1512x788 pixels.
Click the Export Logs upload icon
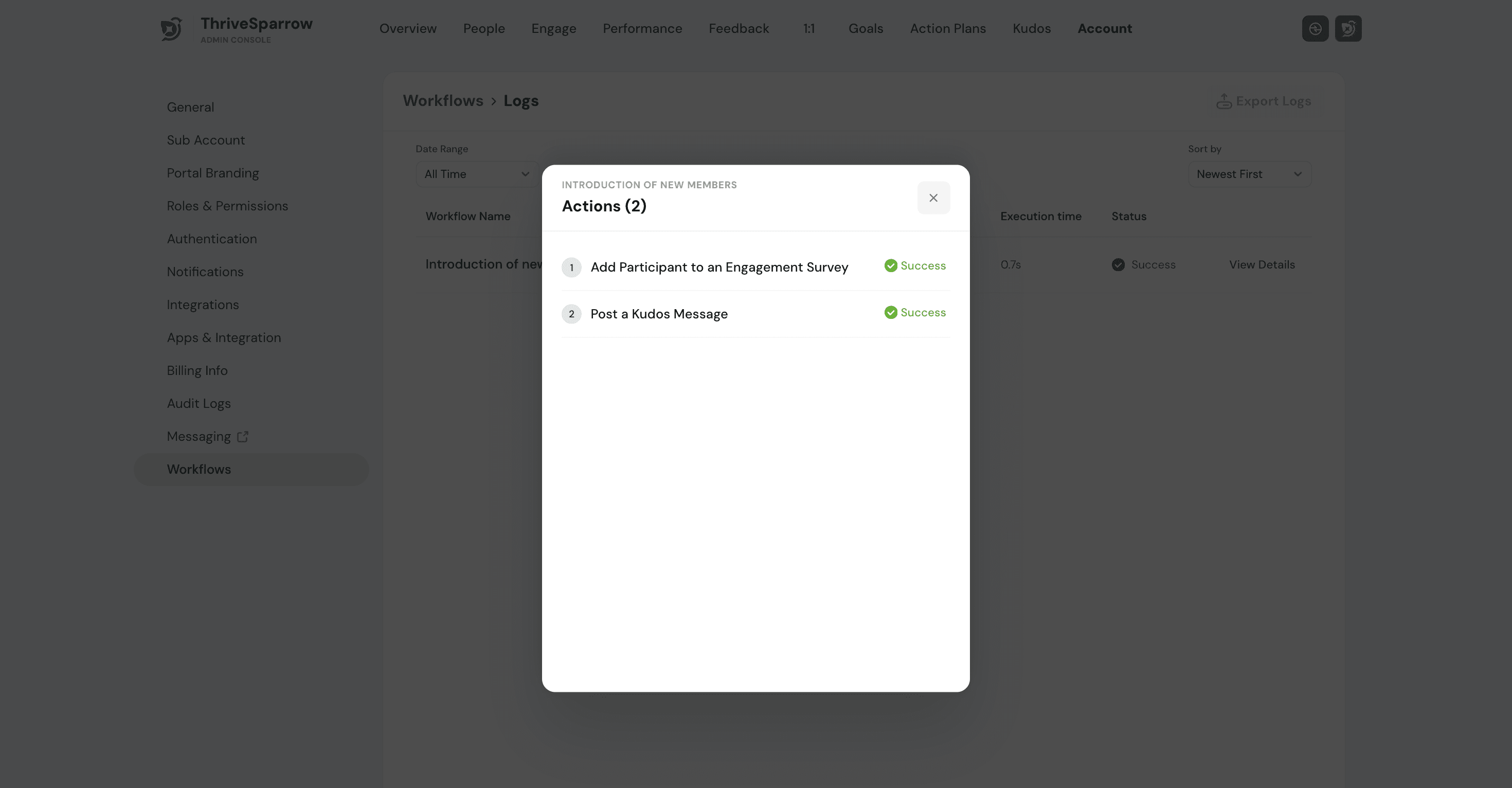pos(1224,101)
